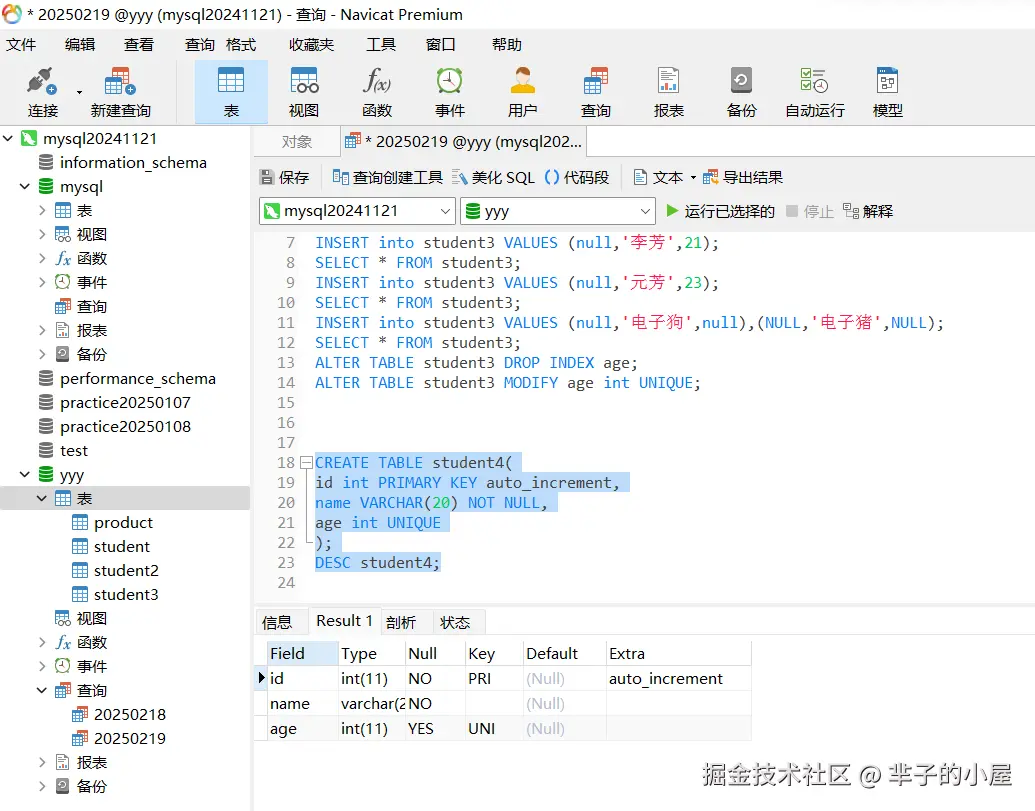Switch to the 20250219 @yyy query tab
This screenshot has height=811, width=1035.
[464, 142]
